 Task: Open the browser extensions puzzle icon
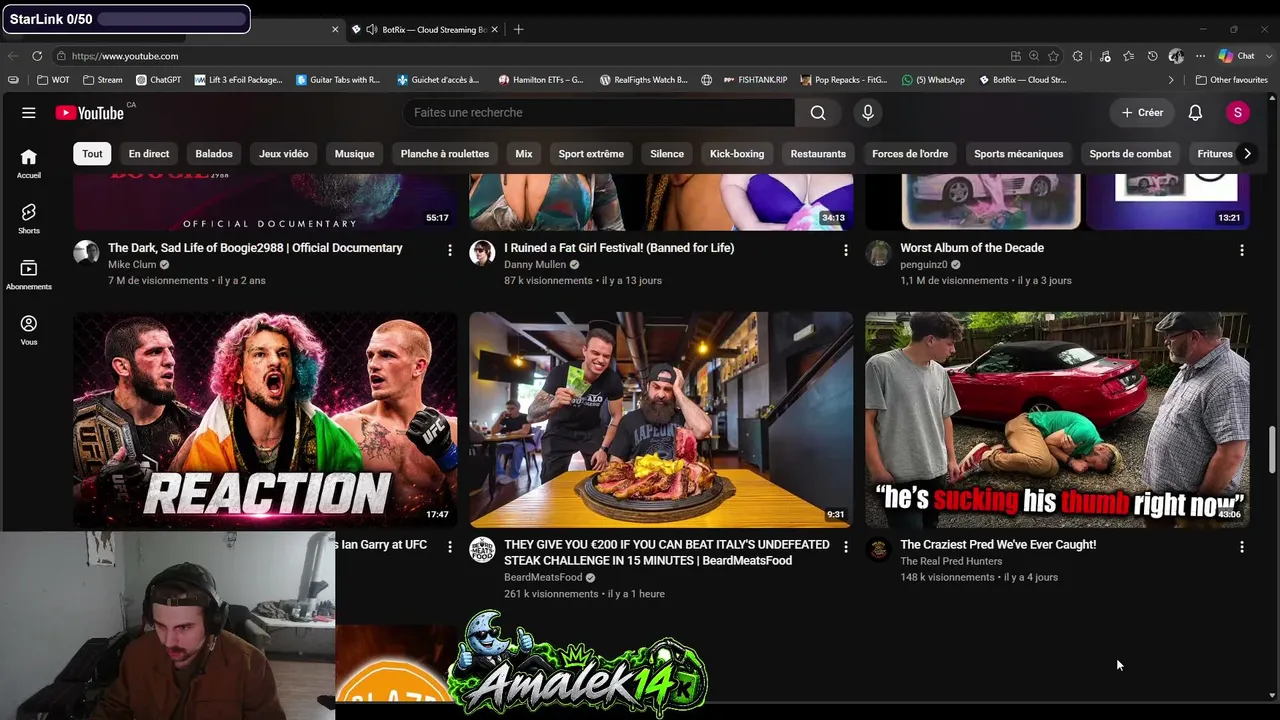(1077, 56)
